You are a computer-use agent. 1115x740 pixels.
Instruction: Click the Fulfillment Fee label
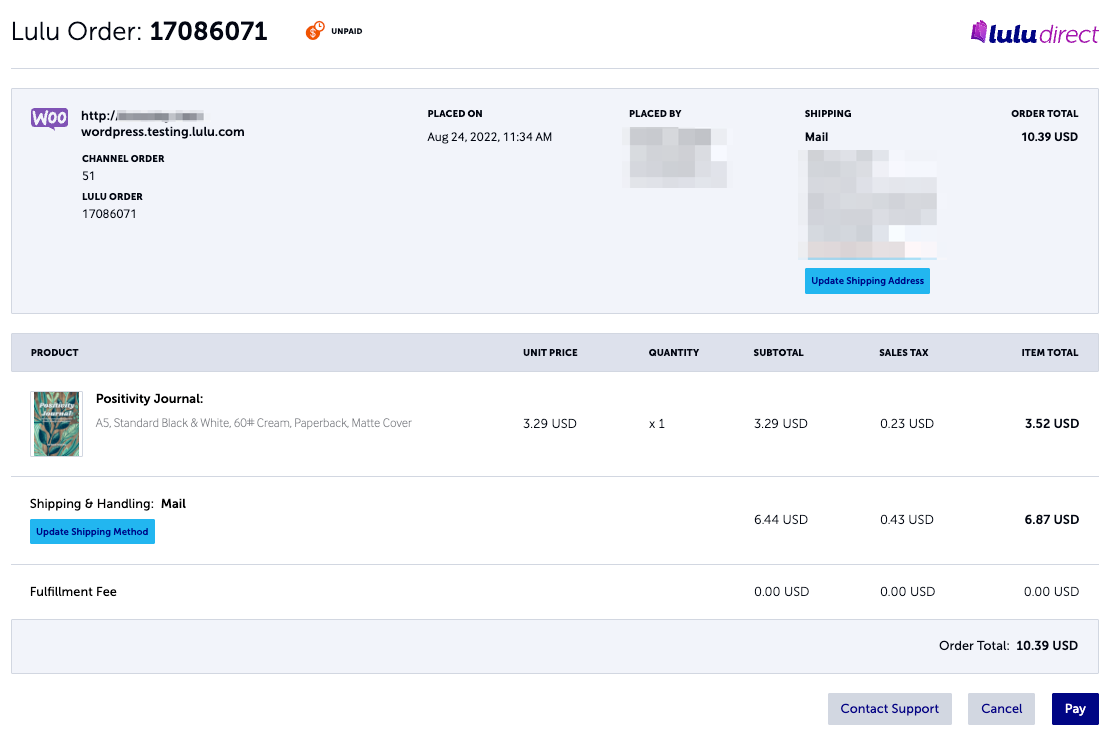coord(73,591)
